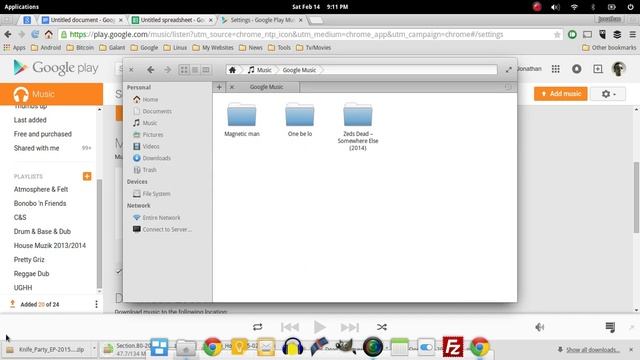Click the player volume speaker icon

coord(540,327)
